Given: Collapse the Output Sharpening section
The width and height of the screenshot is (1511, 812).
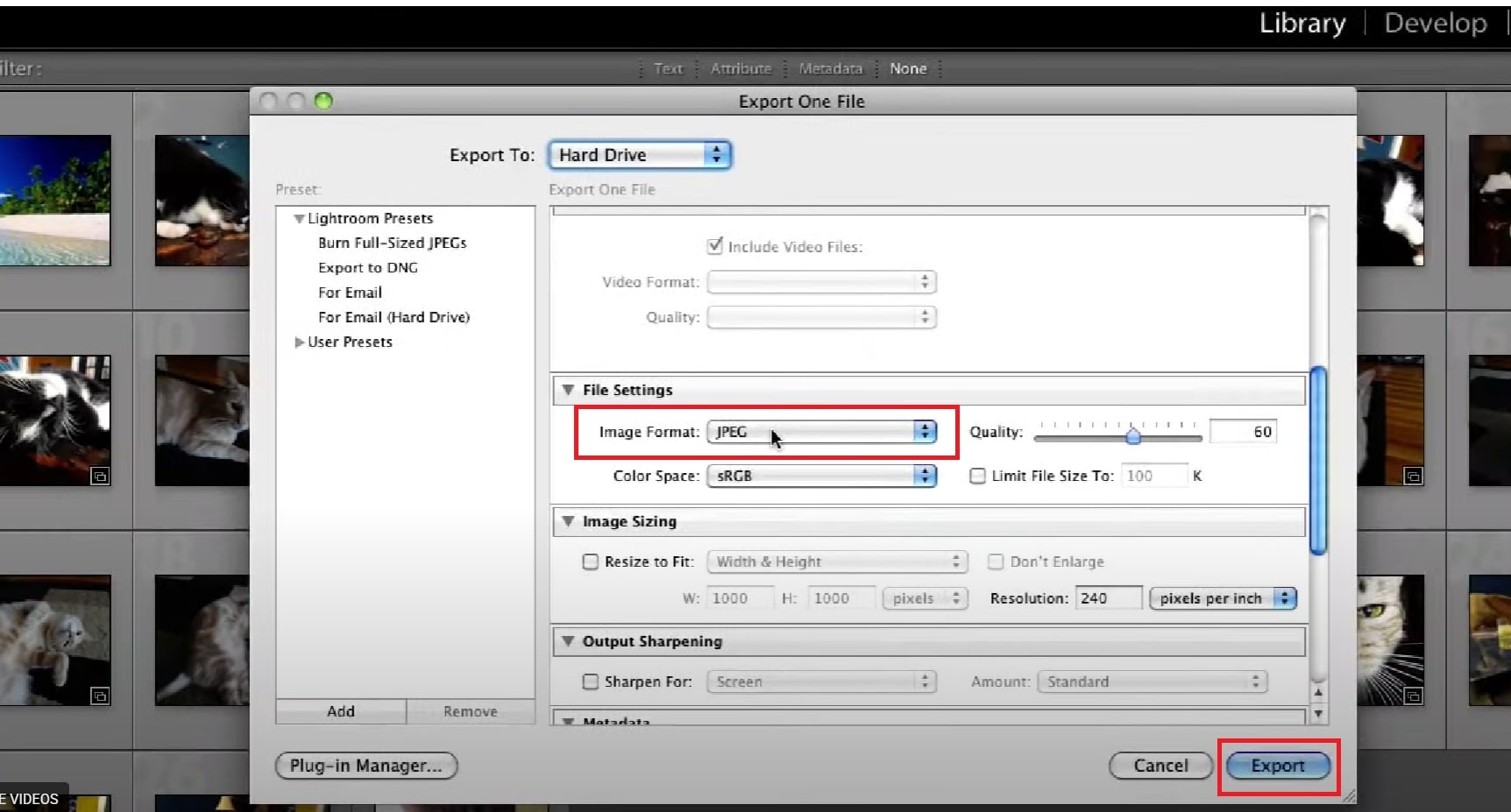Looking at the screenshot, I should (568, 641).
